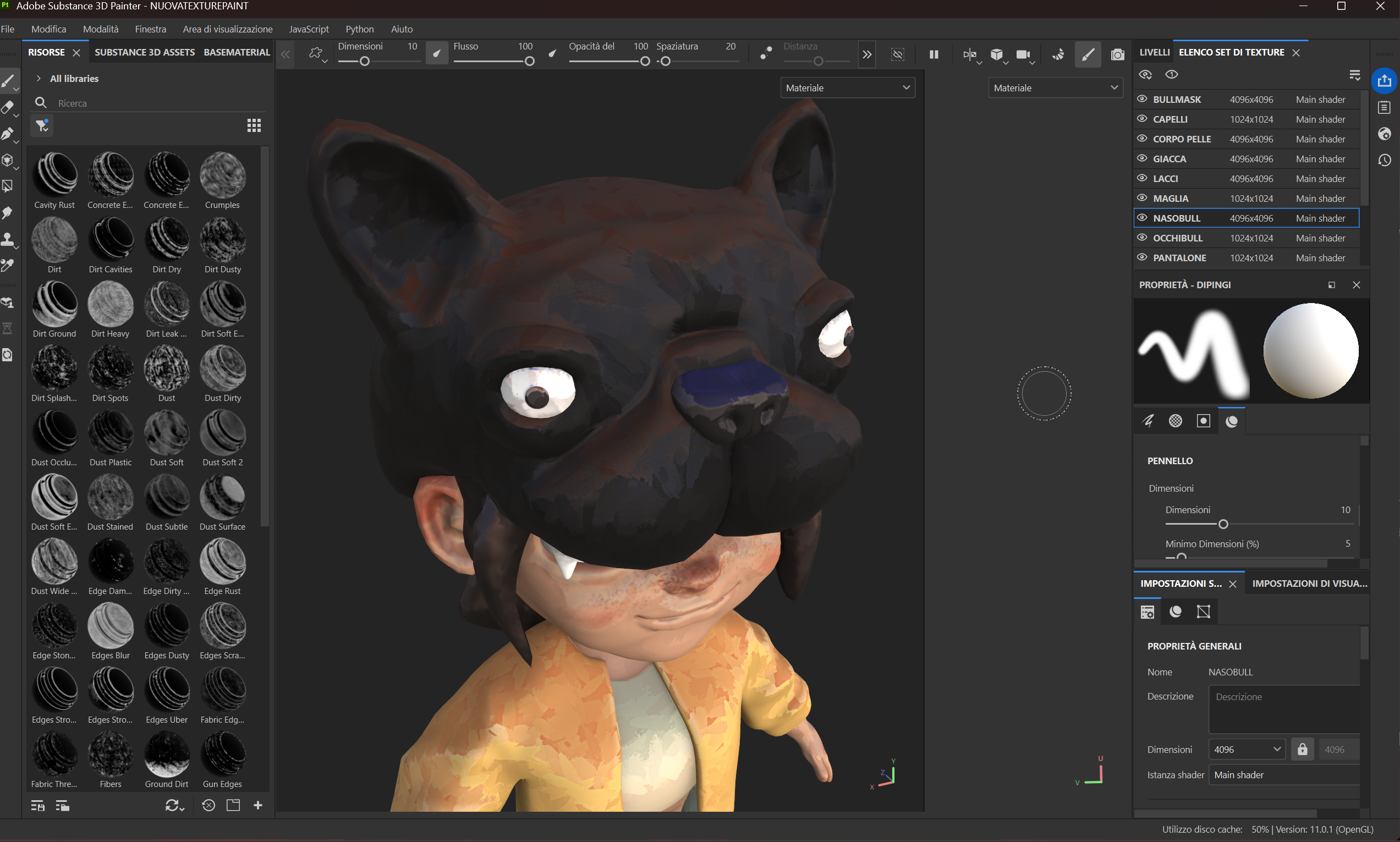Toggle visibility of CAPELLI texture set
Viewport: 1400px width, 842px height.
(1142, 119)
